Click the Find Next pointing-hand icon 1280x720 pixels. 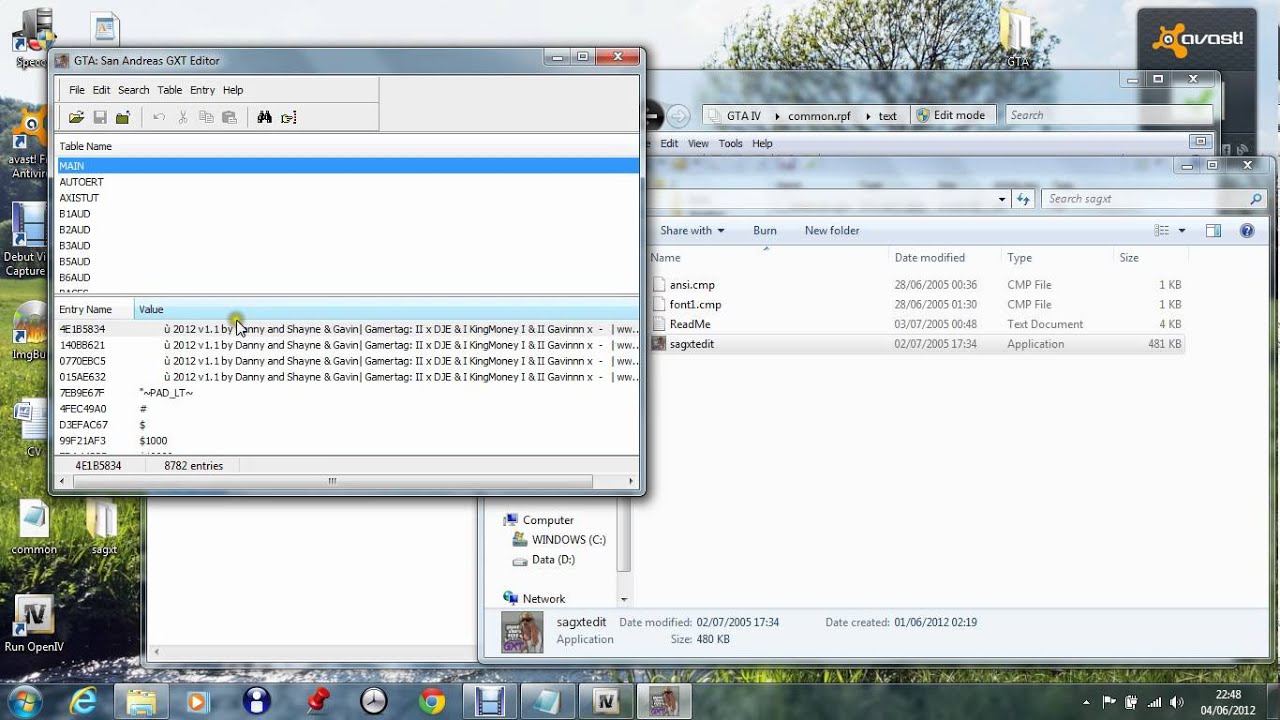click(x=289, y=117)
